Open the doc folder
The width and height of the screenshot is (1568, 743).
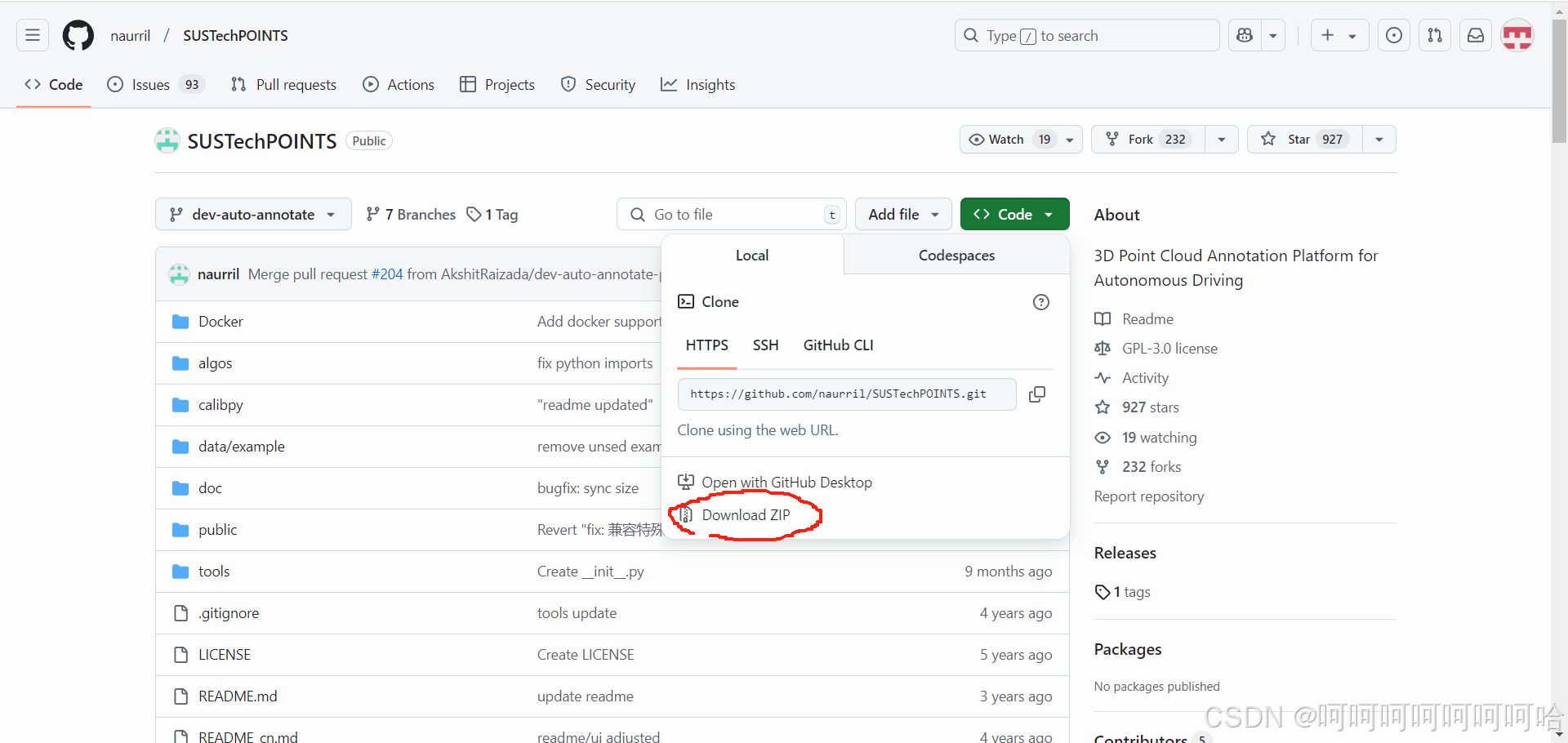[x=210, y=488]
